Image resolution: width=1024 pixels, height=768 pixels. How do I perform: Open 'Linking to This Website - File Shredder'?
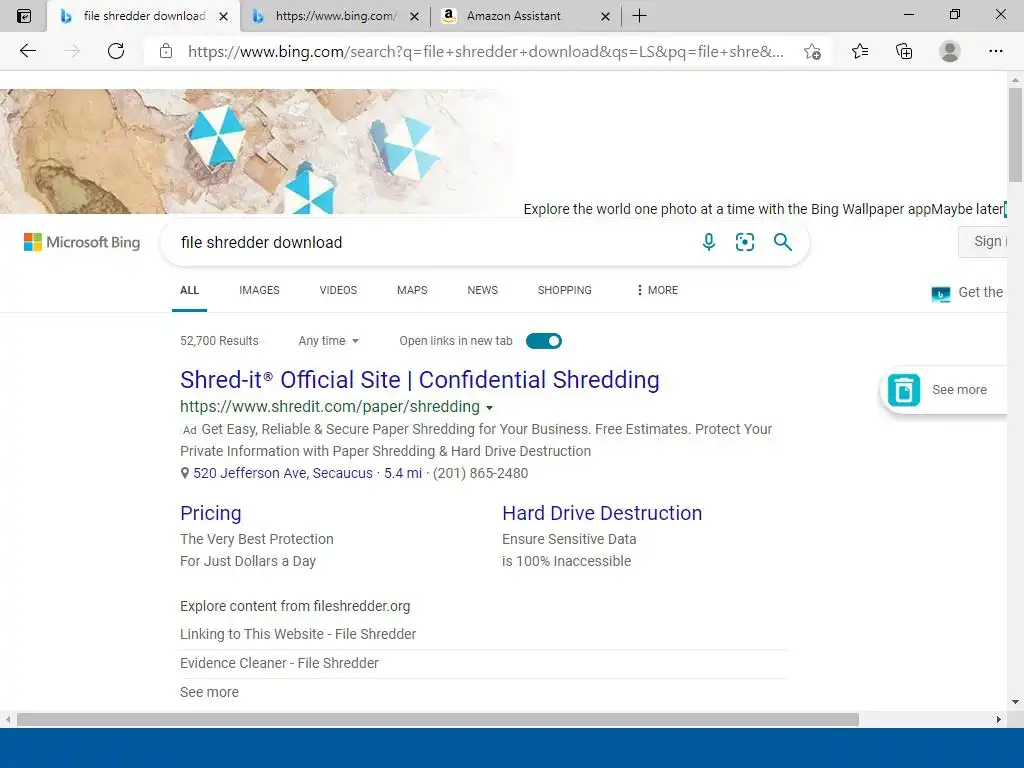pyautogui.click(x=298, y=634)
